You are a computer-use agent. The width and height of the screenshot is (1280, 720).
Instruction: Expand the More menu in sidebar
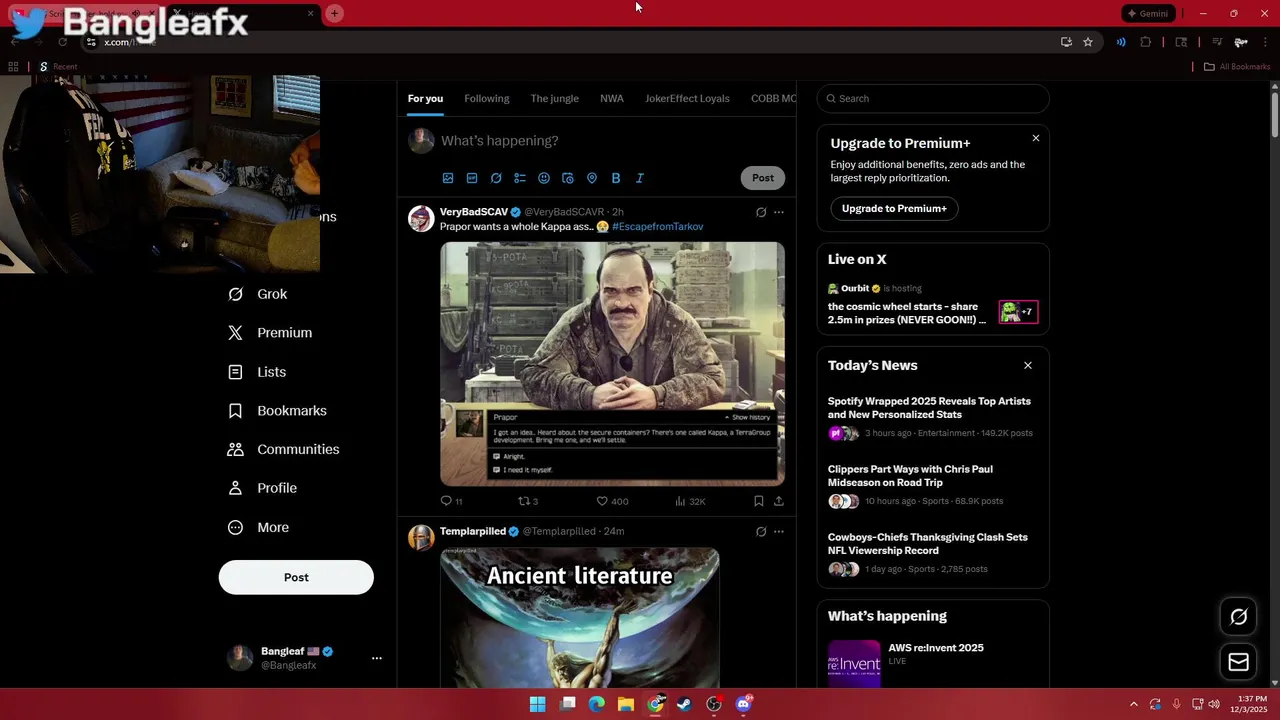258,527
